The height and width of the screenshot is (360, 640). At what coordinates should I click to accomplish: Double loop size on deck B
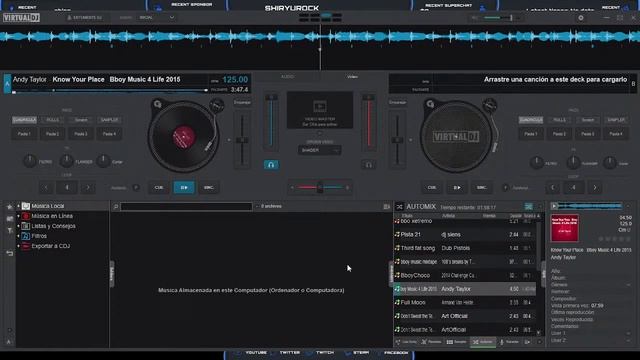(x=595, y=187)
